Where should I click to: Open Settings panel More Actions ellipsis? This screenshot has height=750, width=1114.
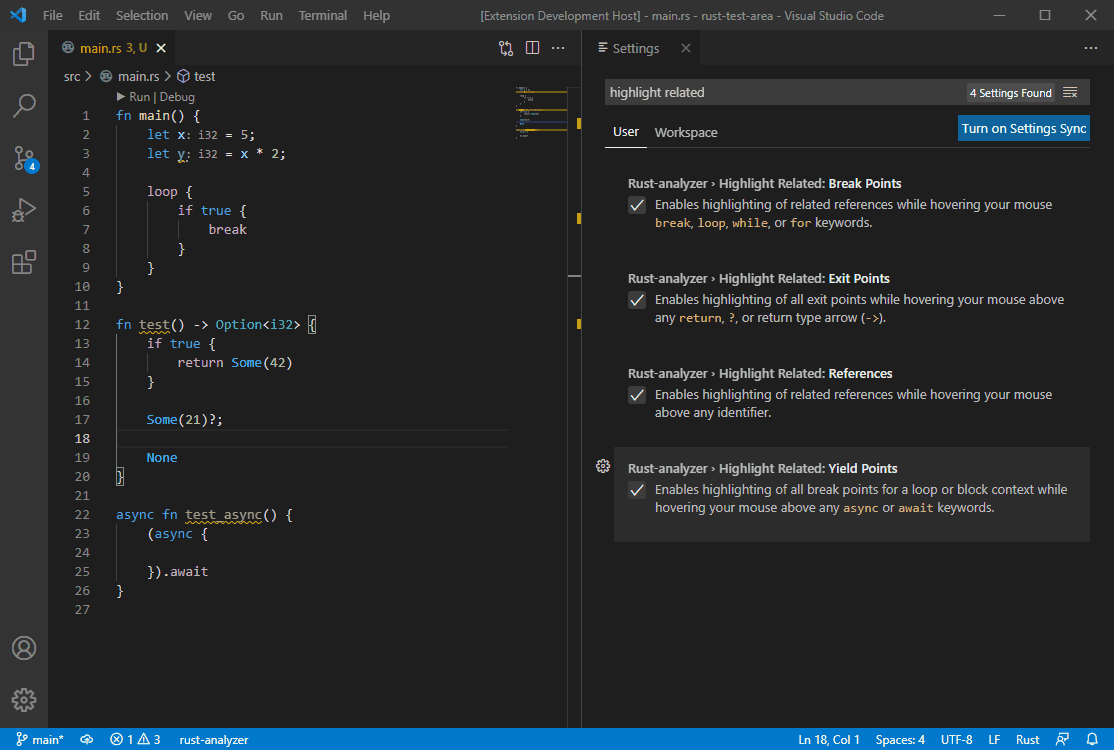click(1091, 48)
